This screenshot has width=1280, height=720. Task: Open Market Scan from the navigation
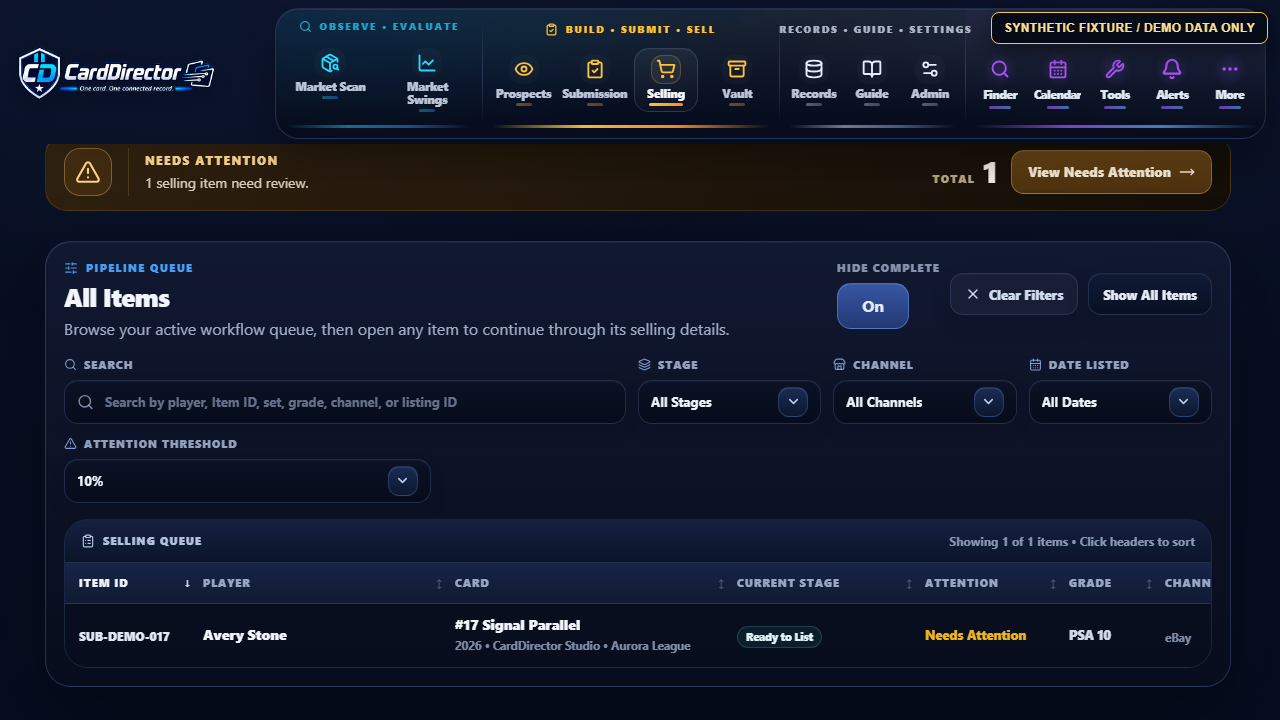(x=330, y=75)
